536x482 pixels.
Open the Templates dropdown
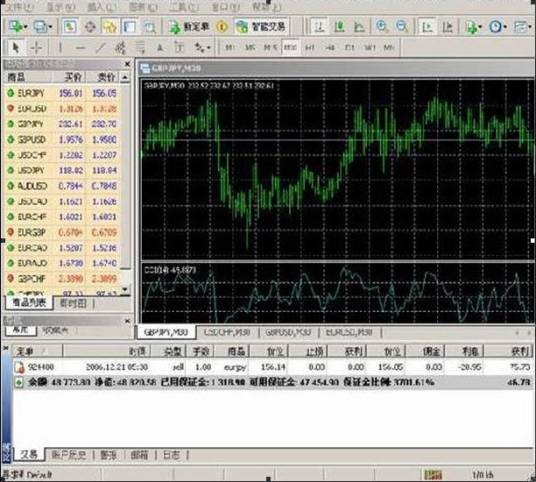tap(523, 27)
